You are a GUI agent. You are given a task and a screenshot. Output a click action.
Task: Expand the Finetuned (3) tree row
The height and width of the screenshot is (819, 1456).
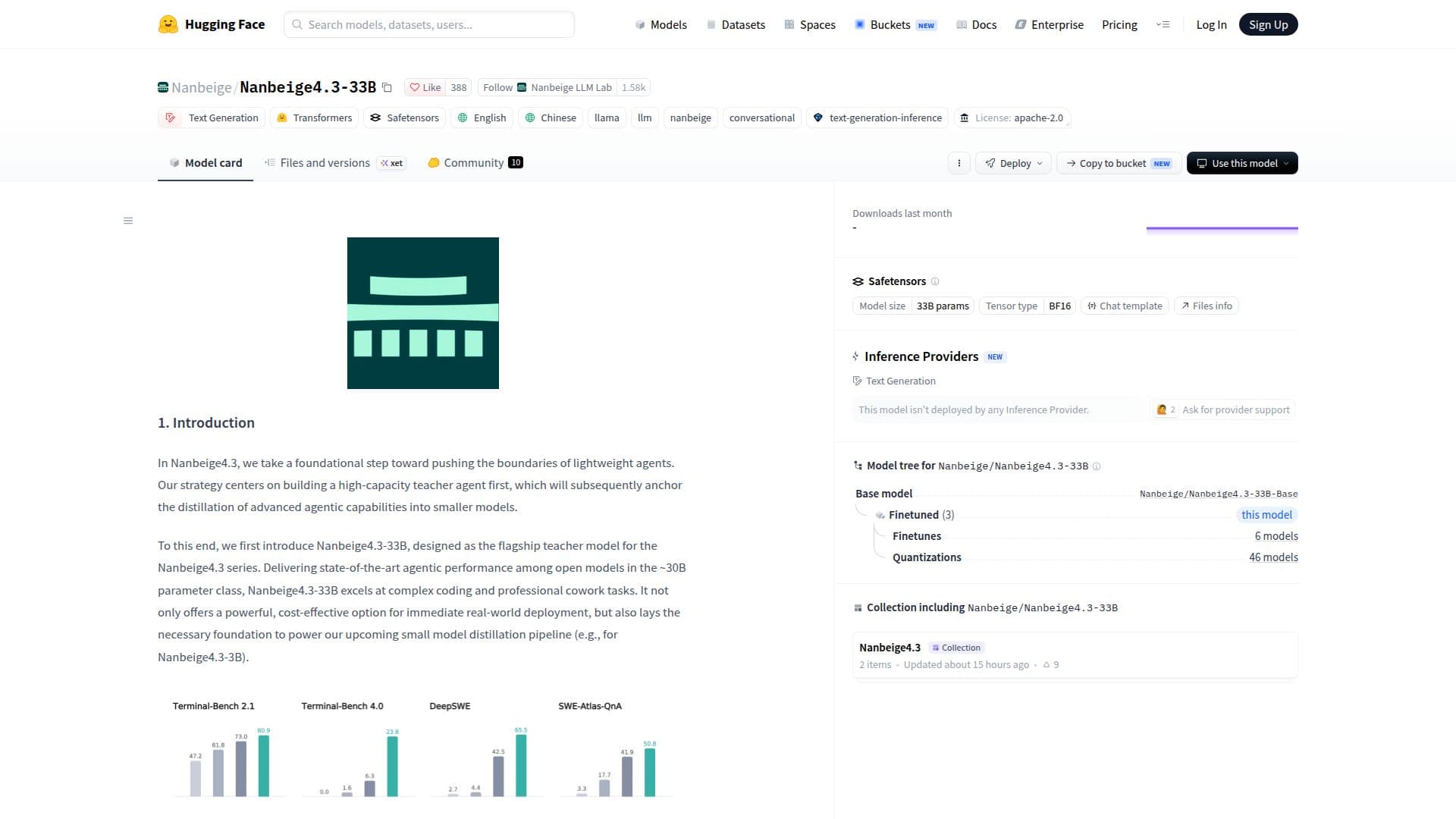(x=921, y=515)
